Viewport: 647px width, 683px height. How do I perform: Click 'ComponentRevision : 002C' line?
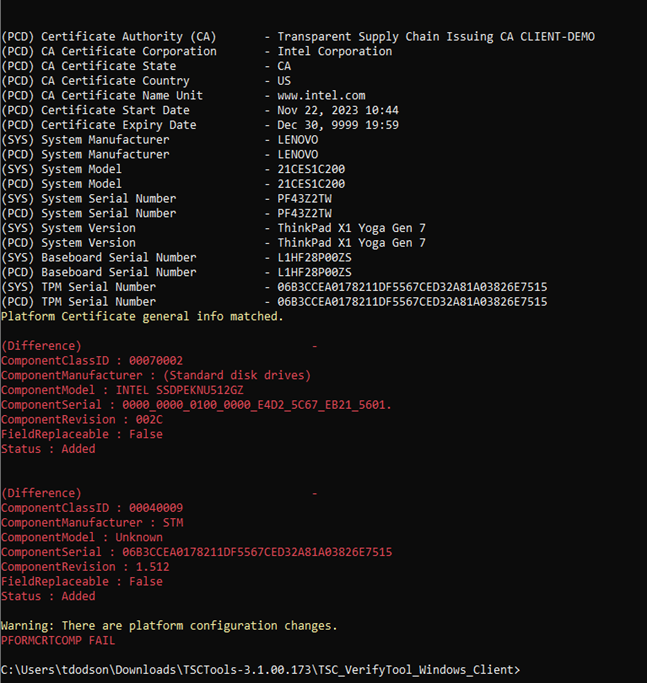[x=82, y=419]
